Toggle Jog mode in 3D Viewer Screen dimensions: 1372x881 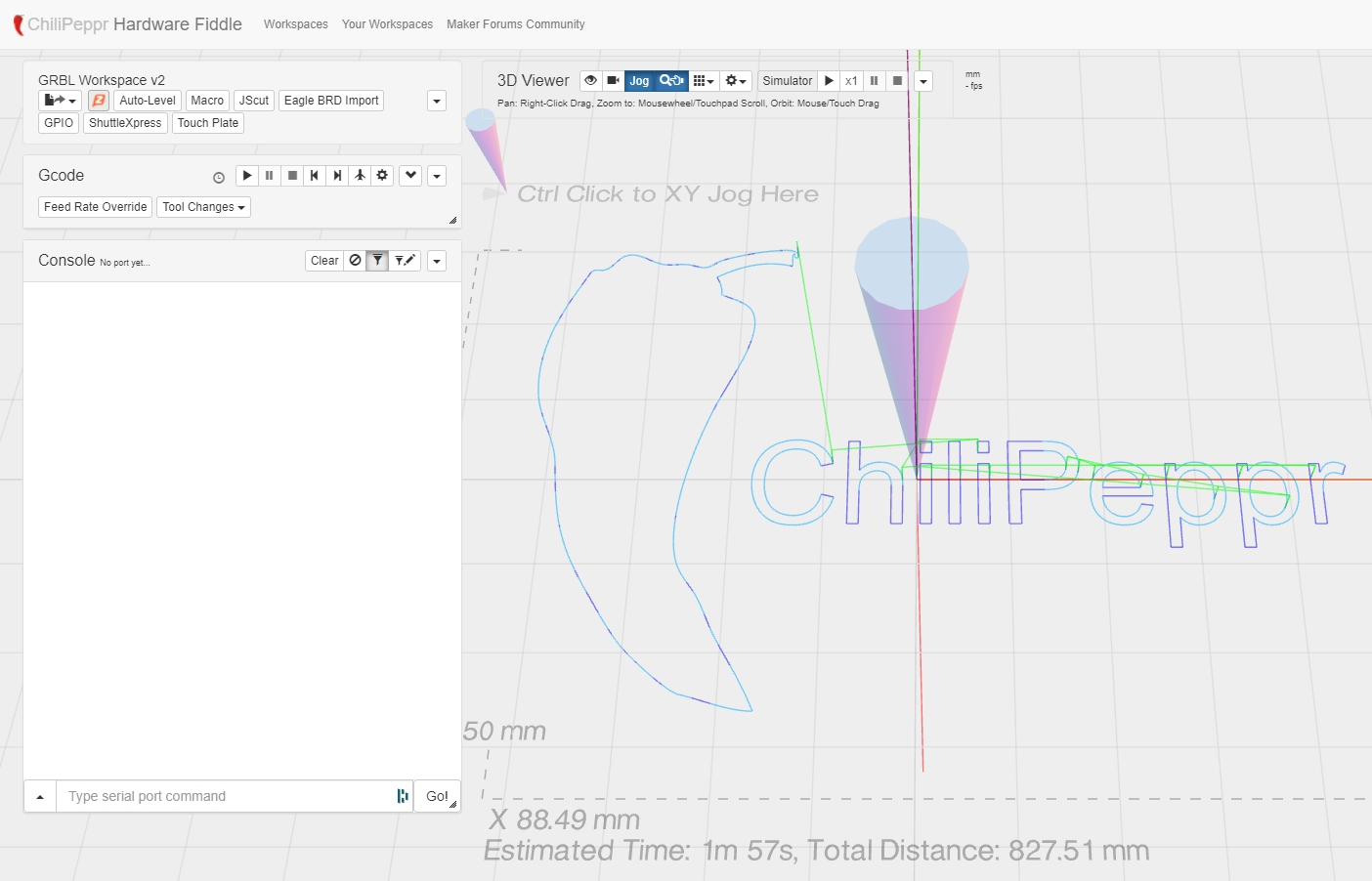[x=639, y=81]
